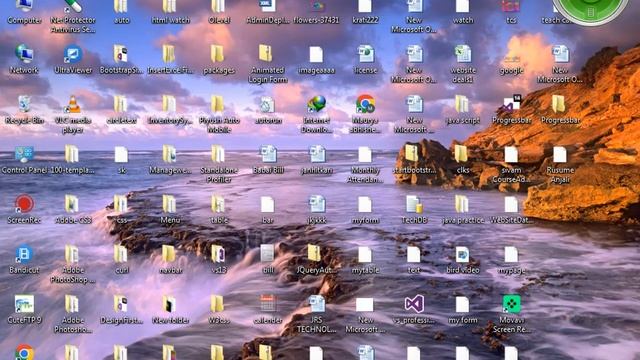Open the Network desktop icon
Image resolution: width=640 pixels, height=360 pixels.
pyautogui.click(x=24, y=54)
